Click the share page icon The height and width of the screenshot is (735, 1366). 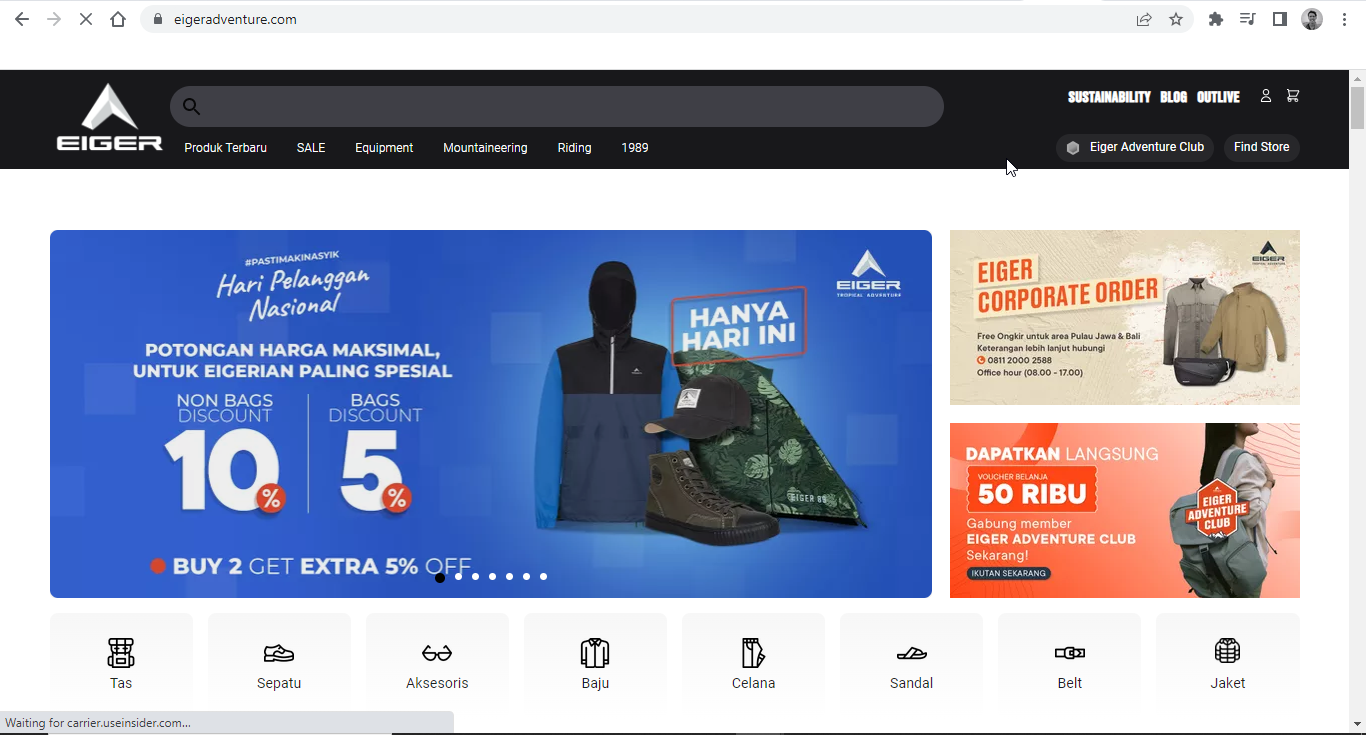(1144, 19)
